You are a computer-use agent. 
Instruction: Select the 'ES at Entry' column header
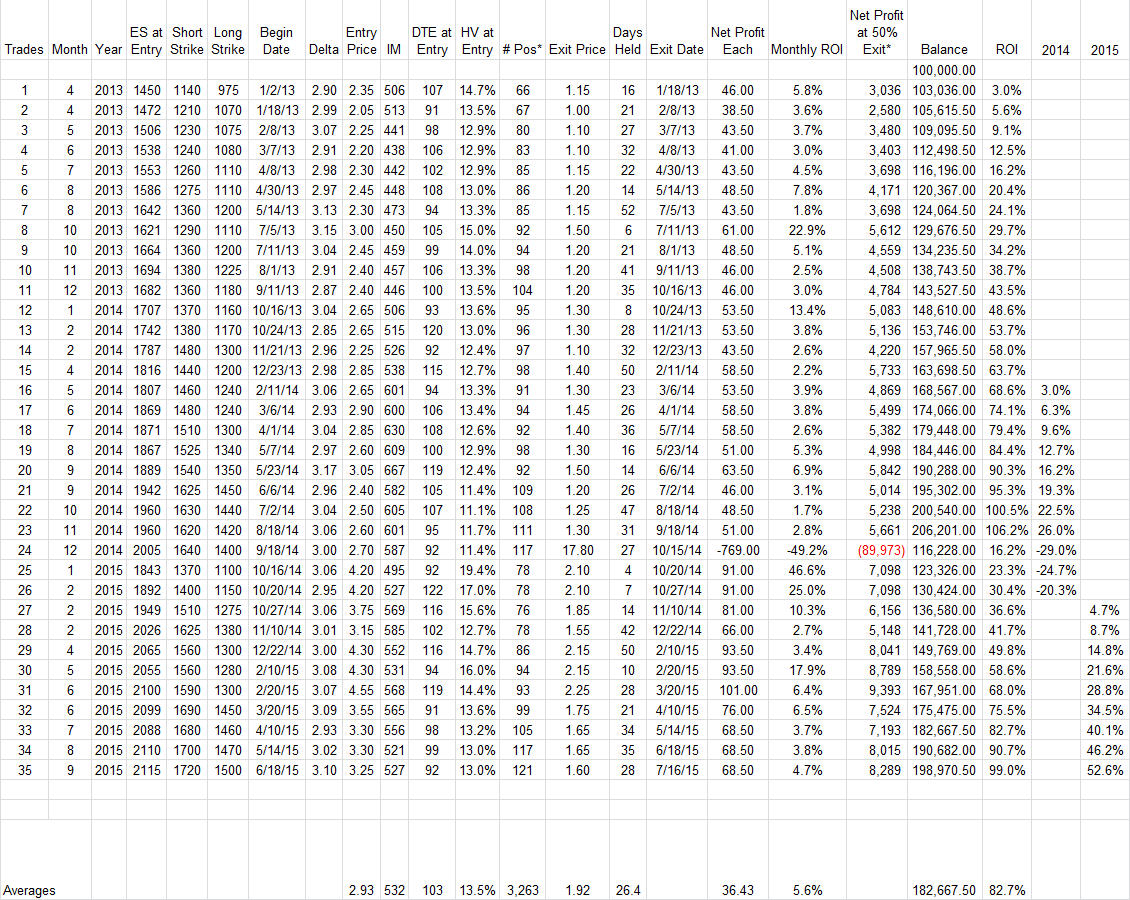(146, 40)
